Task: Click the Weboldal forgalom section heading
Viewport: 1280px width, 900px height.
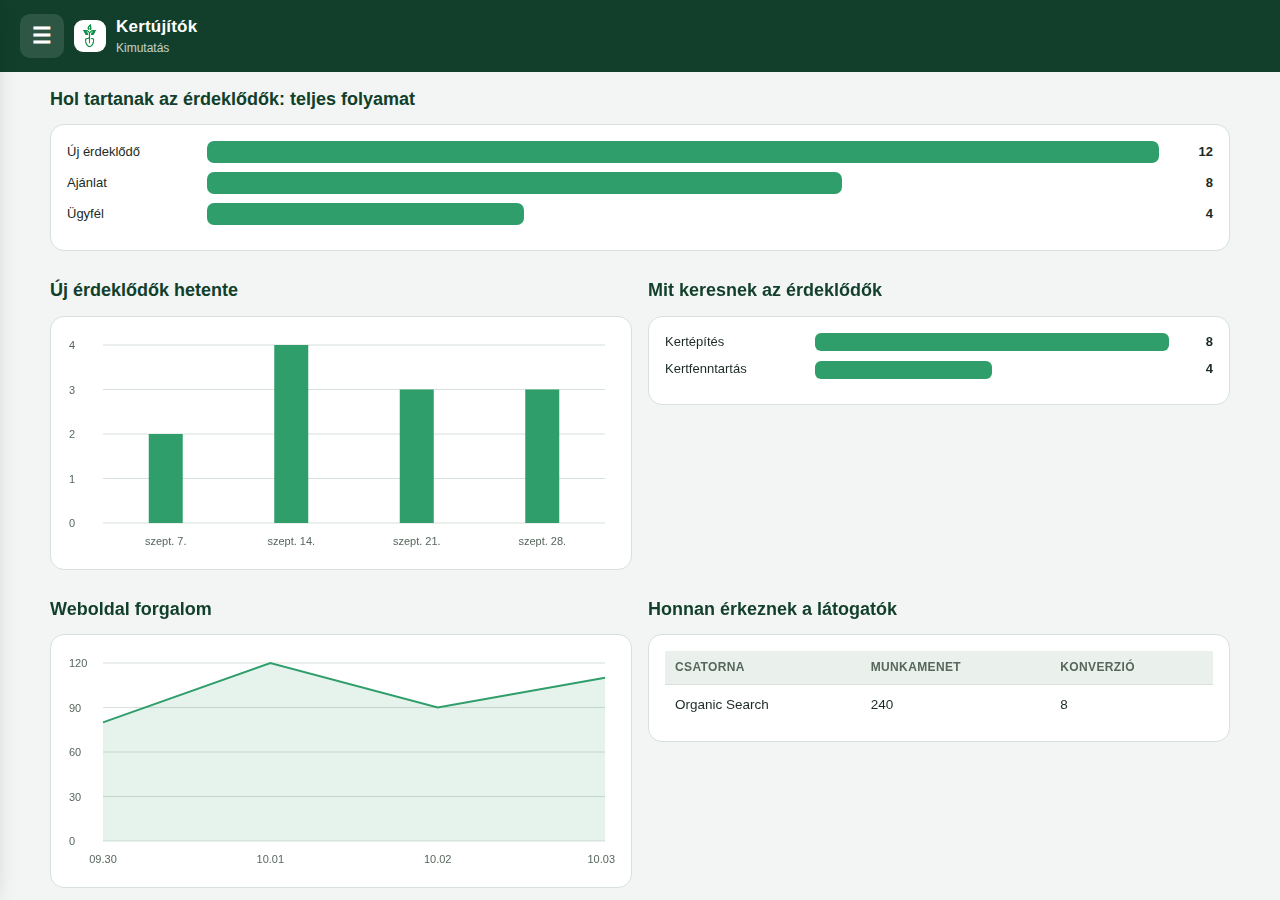Action: 131,609
